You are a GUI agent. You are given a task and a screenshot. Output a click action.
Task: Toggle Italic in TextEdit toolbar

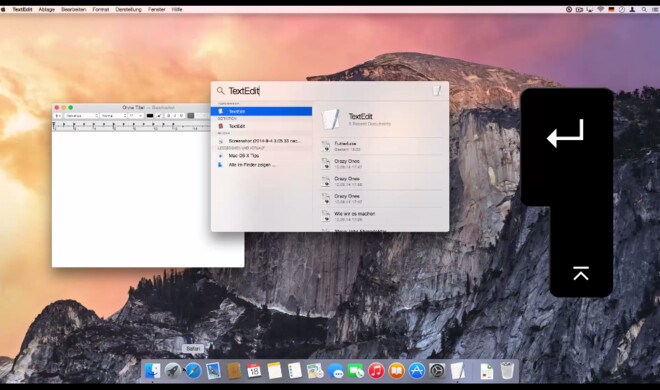[x=175, y=115]
